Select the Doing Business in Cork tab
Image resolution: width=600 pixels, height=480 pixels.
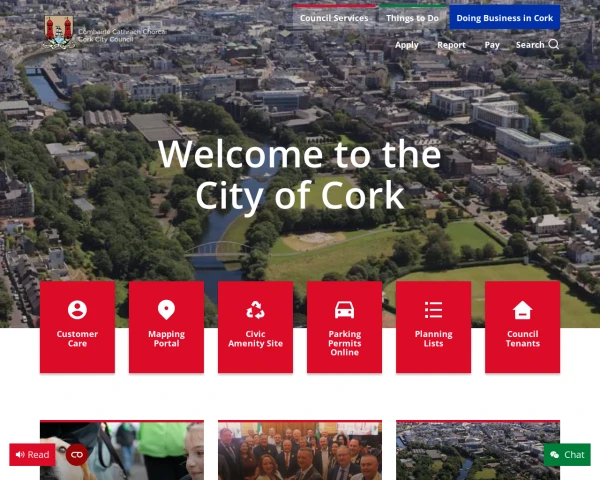tap(504, 18)
